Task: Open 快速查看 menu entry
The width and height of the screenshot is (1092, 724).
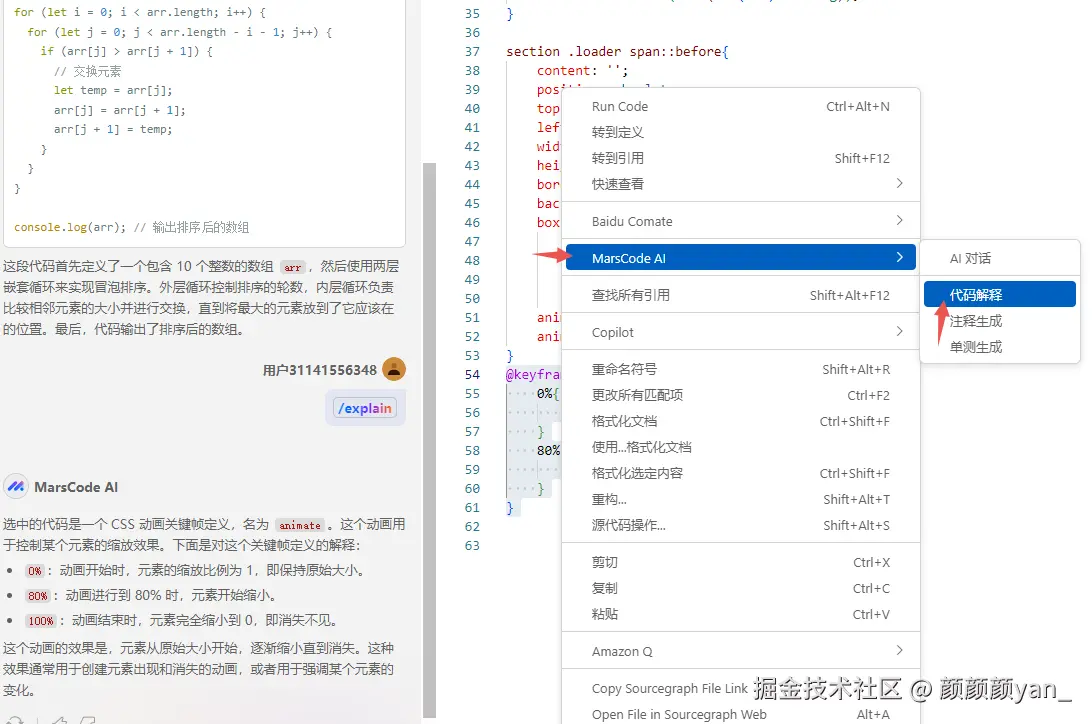Action: (741, 184)
